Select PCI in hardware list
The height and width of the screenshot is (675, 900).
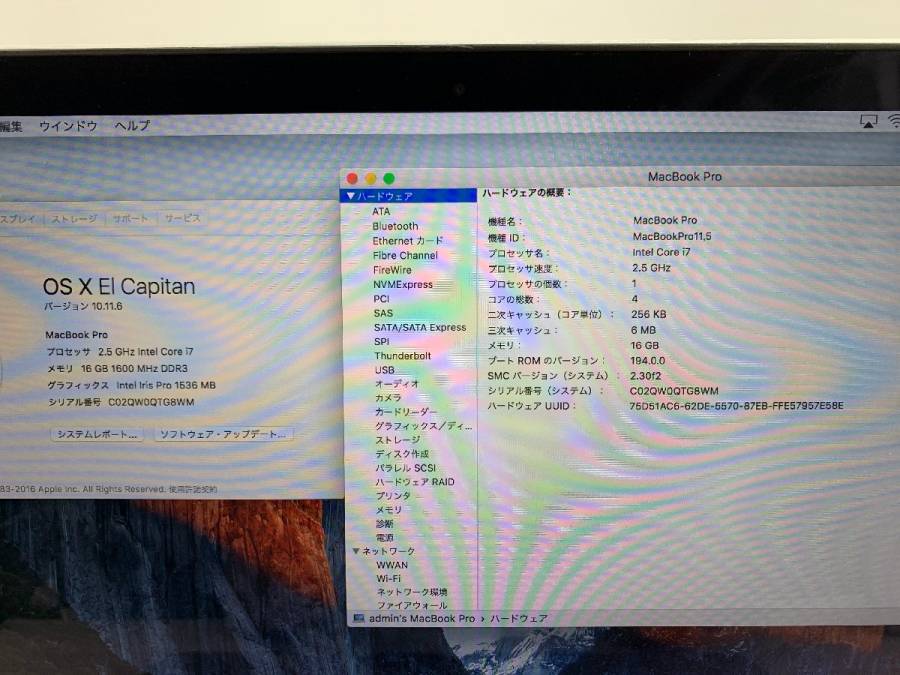click(x=381, y=298)
